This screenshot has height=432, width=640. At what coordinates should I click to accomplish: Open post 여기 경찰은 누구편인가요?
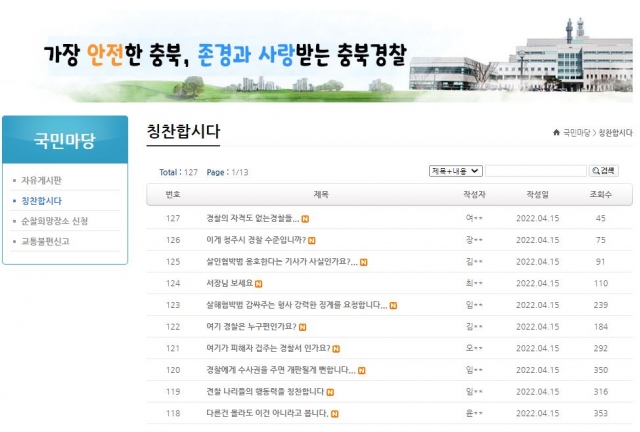(x=251, y=327)
